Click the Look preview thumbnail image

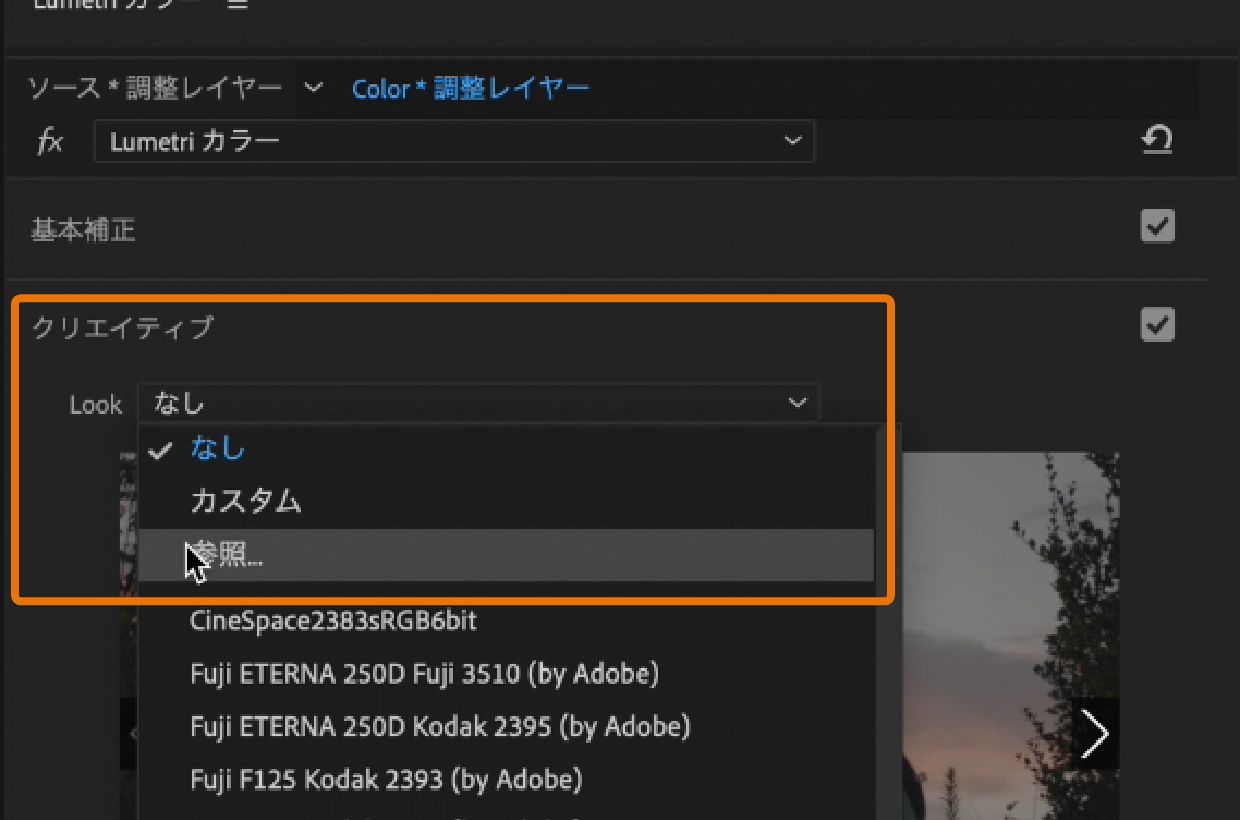[x=1000, y=600]
